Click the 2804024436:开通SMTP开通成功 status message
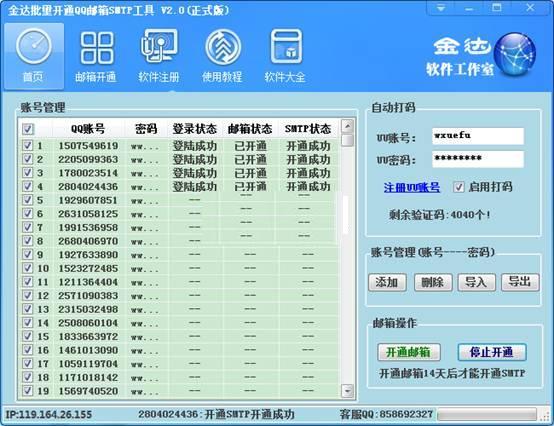Screen dimensions: 554x426 216,414
